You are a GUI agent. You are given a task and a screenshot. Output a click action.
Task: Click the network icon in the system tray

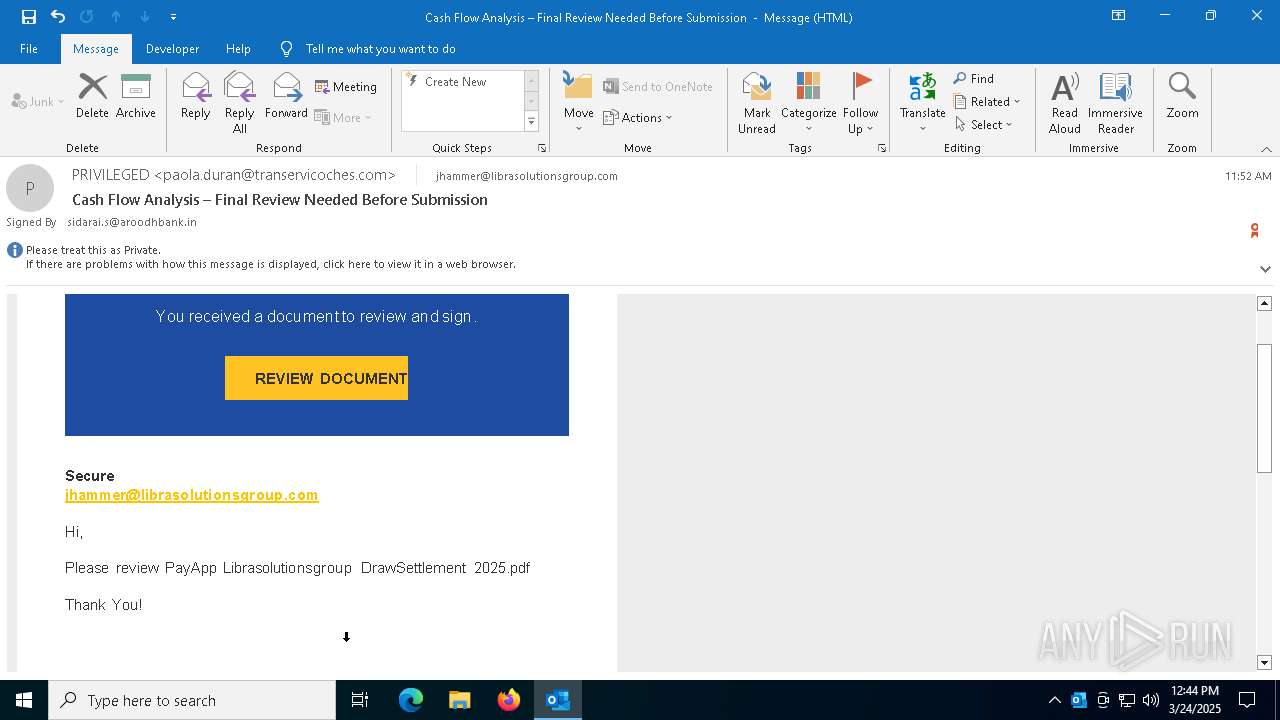(1127, 700)
